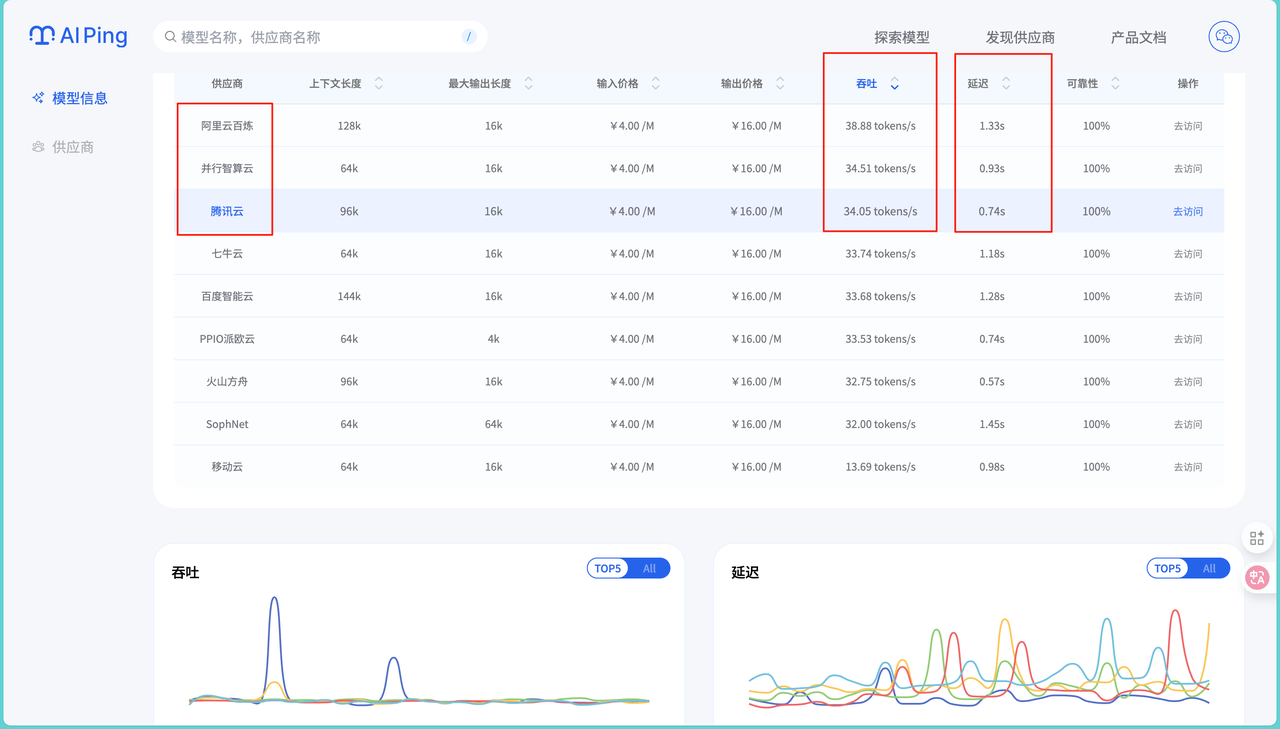Click the 0.57s latency value
1280x729 pixels.
[992, 382]
